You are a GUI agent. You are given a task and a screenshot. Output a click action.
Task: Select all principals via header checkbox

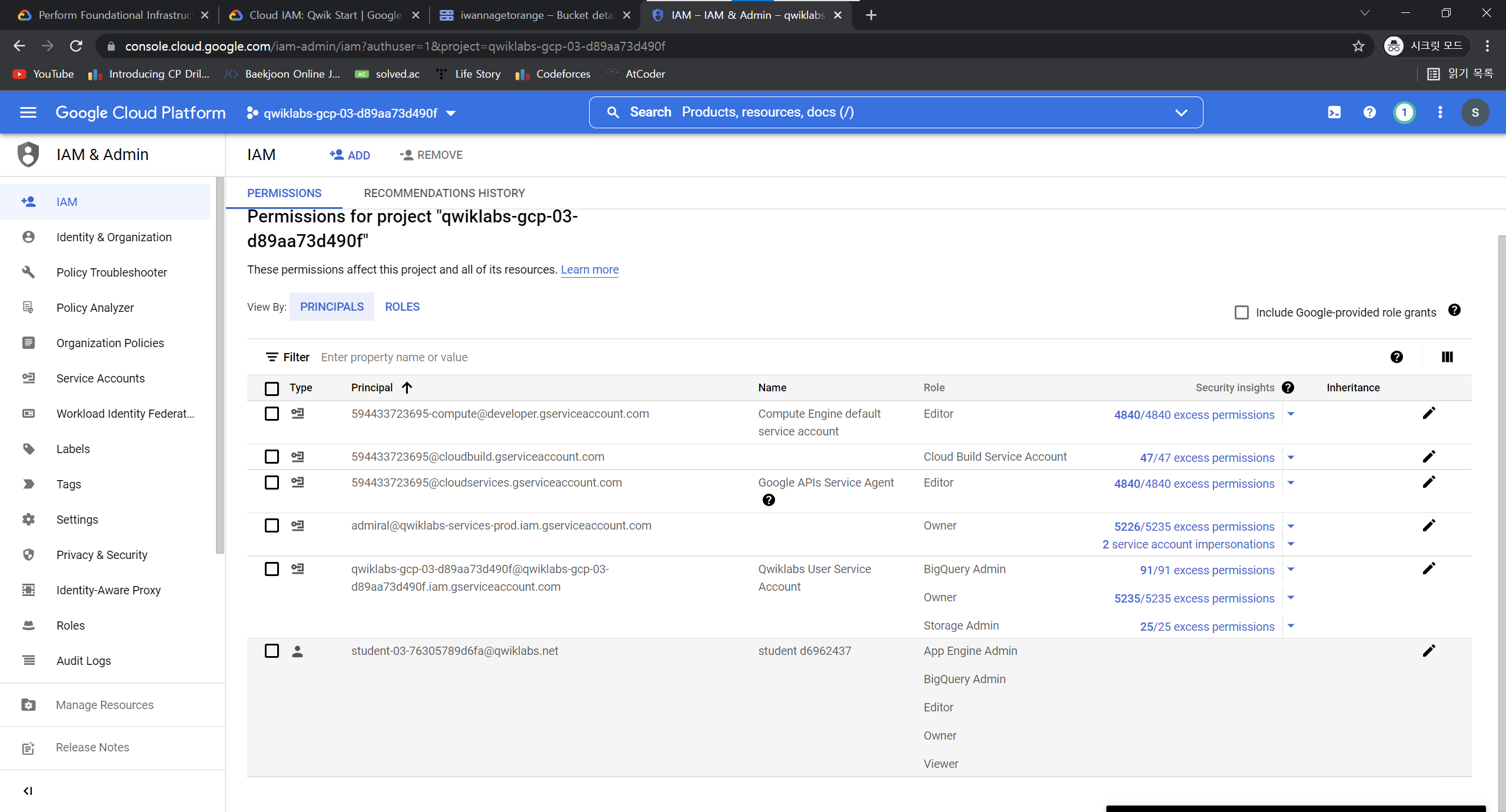point(271,388)
